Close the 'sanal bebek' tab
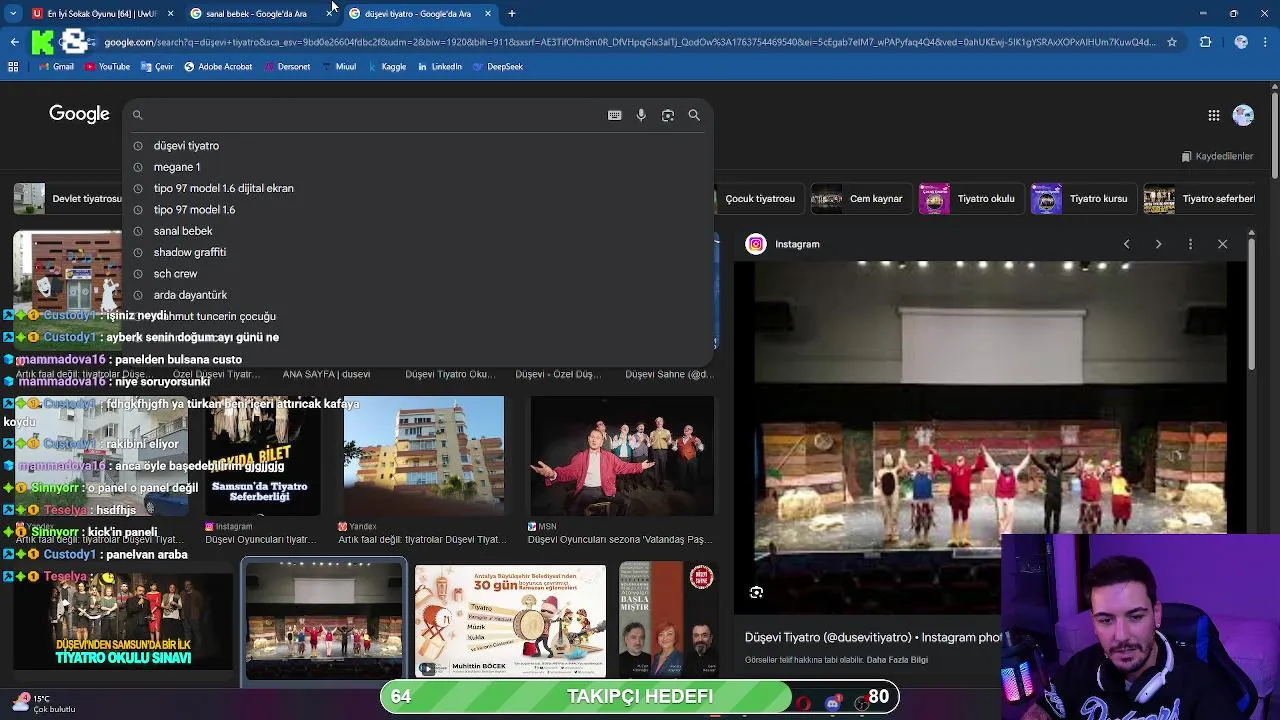The image size is (1280, 720). point(329,14)
